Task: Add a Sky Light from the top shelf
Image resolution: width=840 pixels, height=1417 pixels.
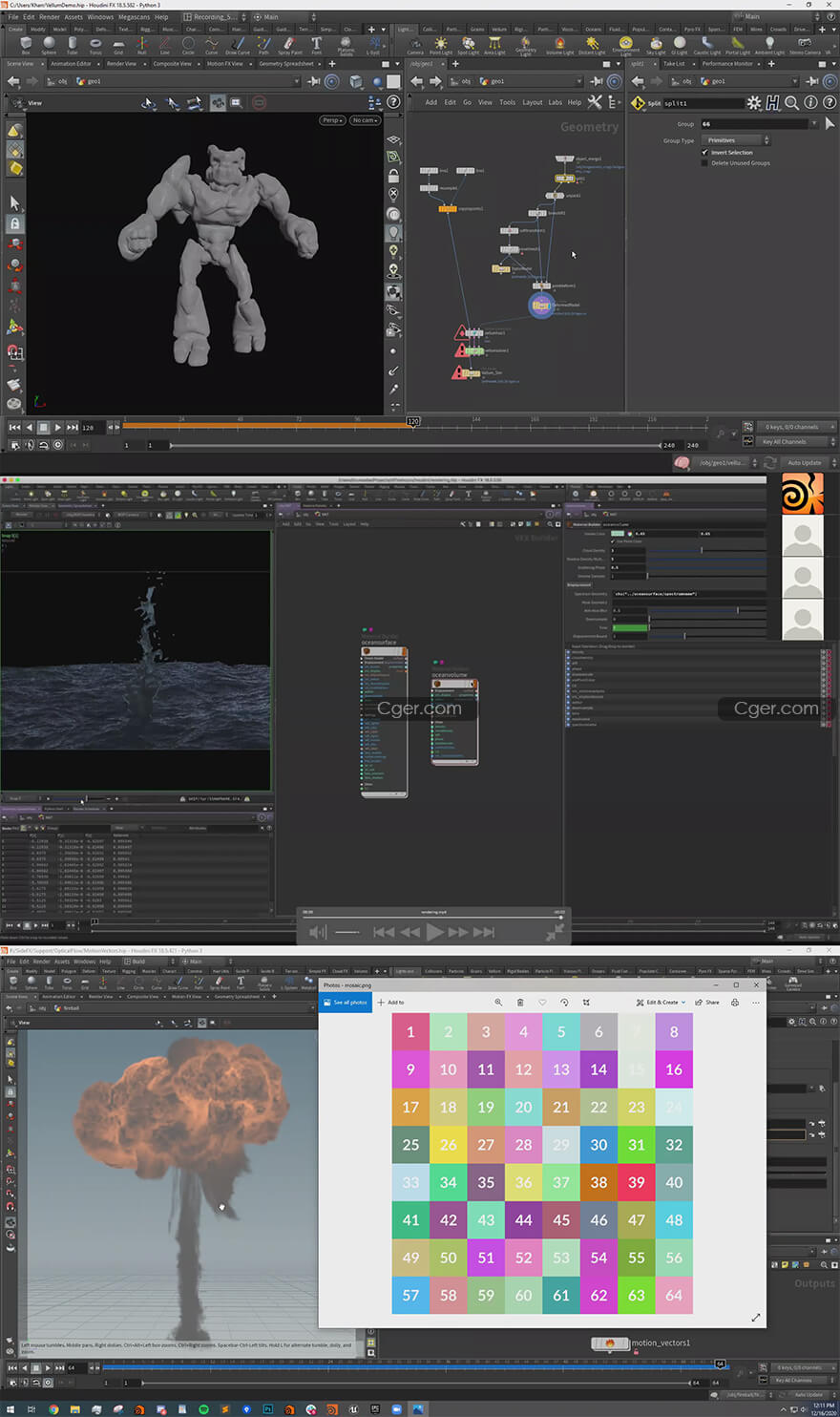Action: 657,45
